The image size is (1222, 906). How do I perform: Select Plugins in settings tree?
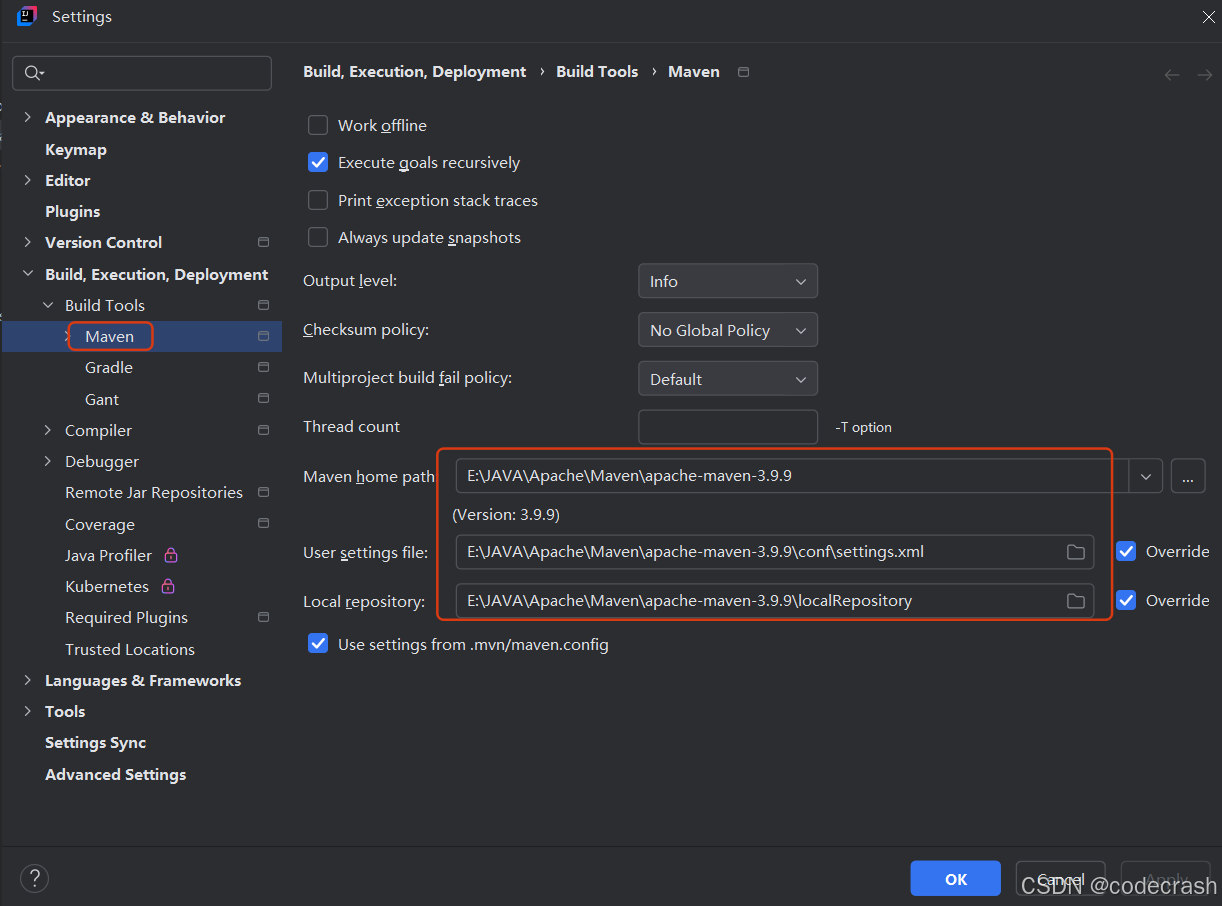[x=73, y=211]
